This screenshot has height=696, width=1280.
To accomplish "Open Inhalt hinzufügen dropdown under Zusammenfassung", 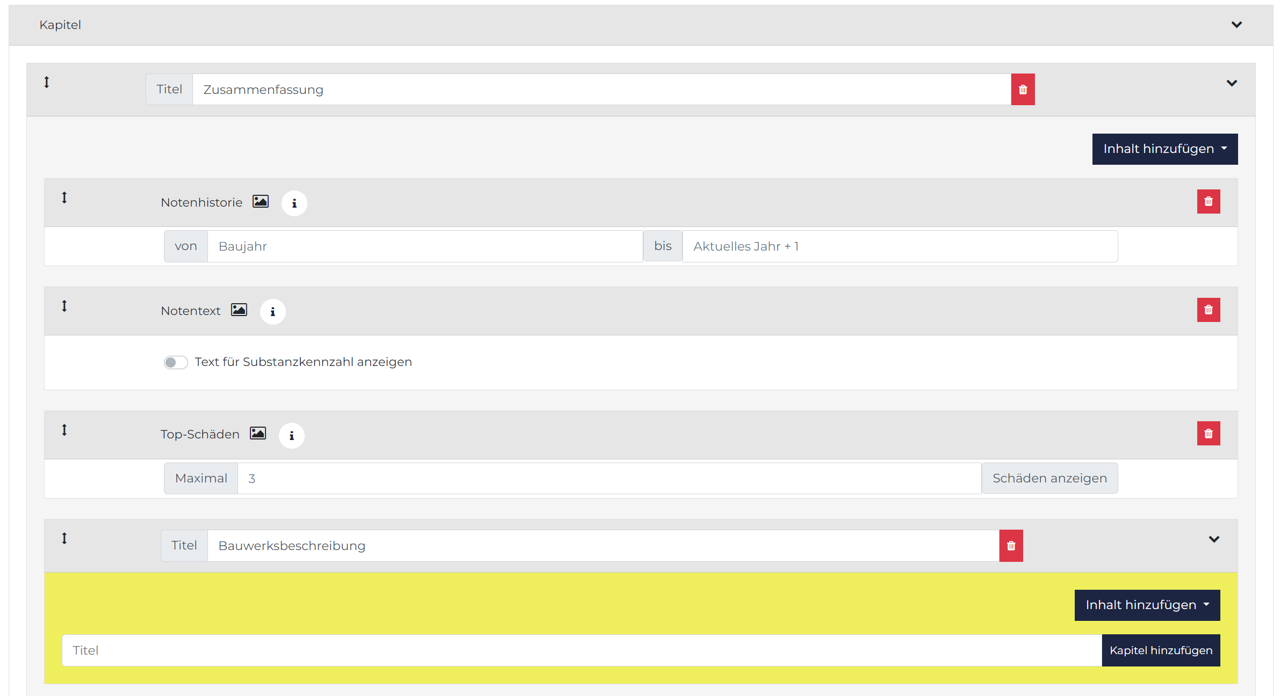I will tap(1165, 149).
